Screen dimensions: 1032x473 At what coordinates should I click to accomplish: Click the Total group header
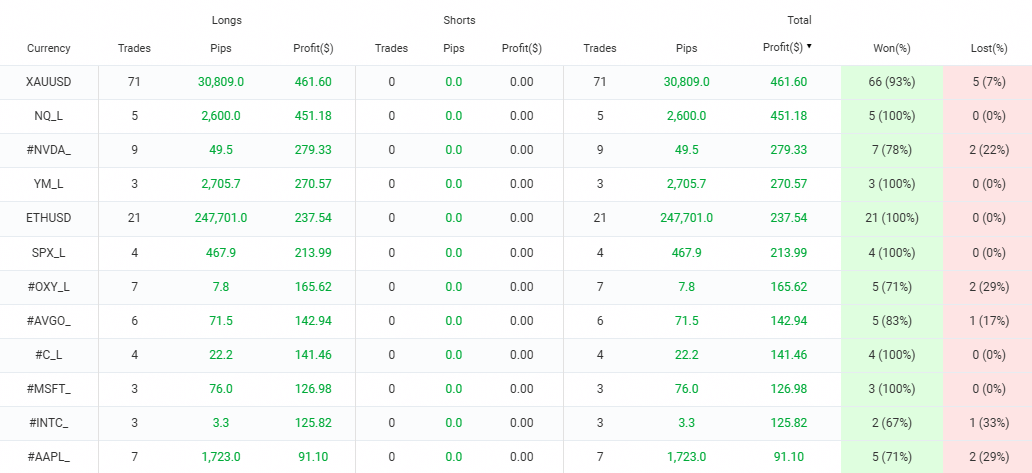click(x=799, y=20)
